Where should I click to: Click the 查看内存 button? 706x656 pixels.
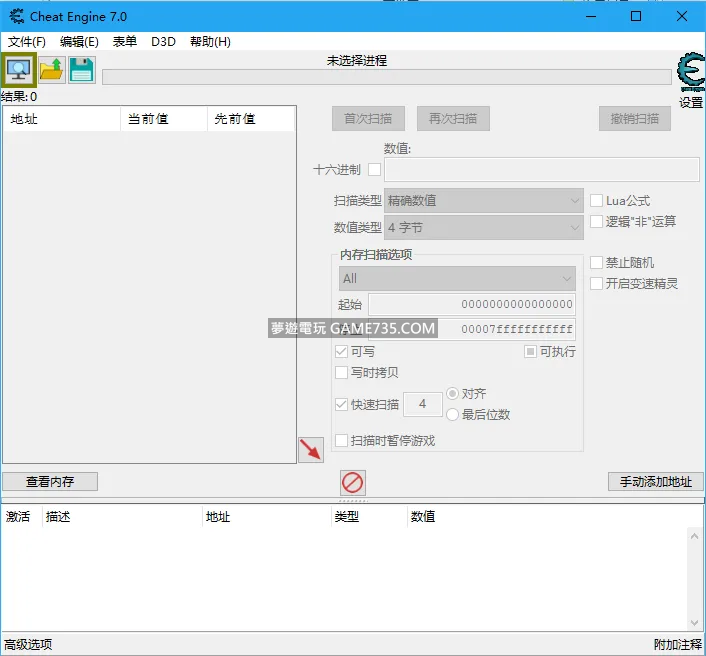(x=50, y=482)
